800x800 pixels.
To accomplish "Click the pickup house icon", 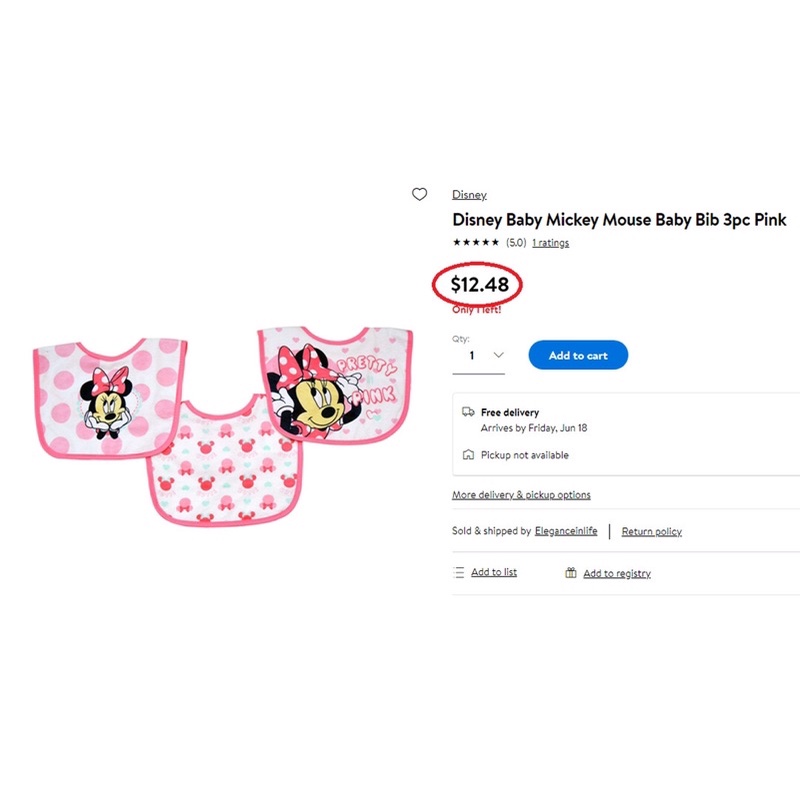I will (x=467, y=454).
